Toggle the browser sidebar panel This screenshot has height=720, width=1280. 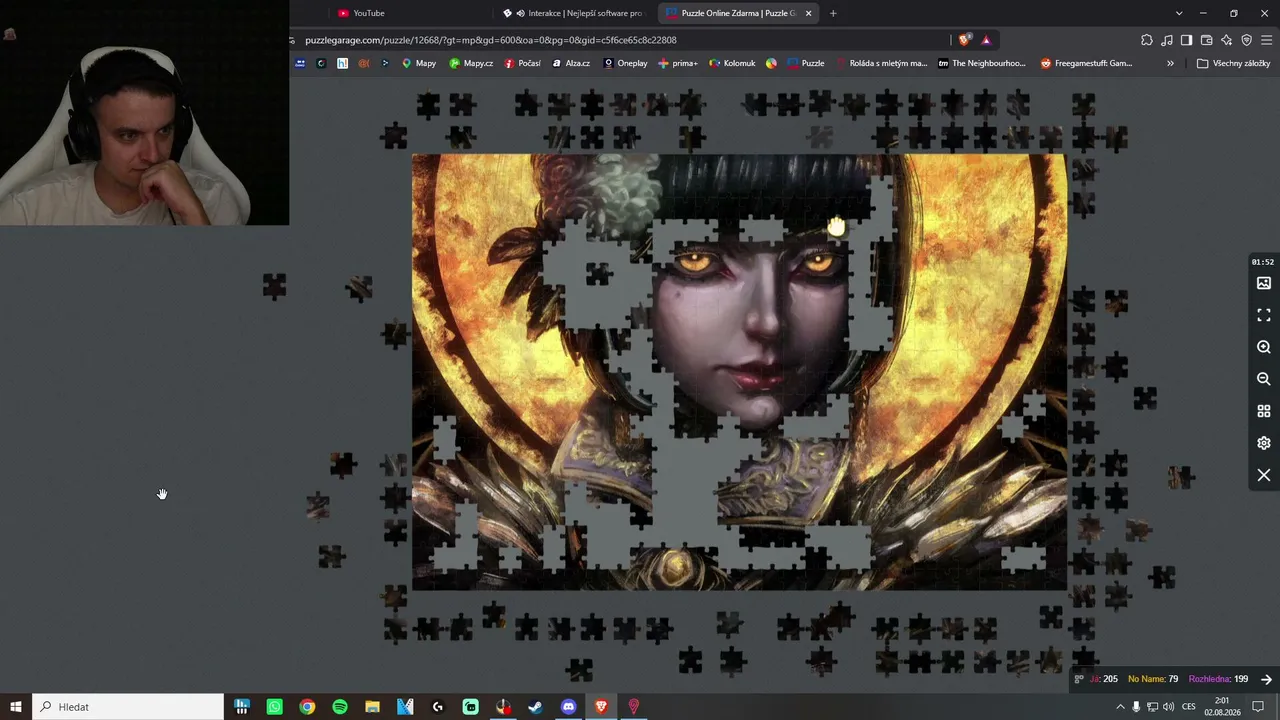click(x=1186, y=40)
